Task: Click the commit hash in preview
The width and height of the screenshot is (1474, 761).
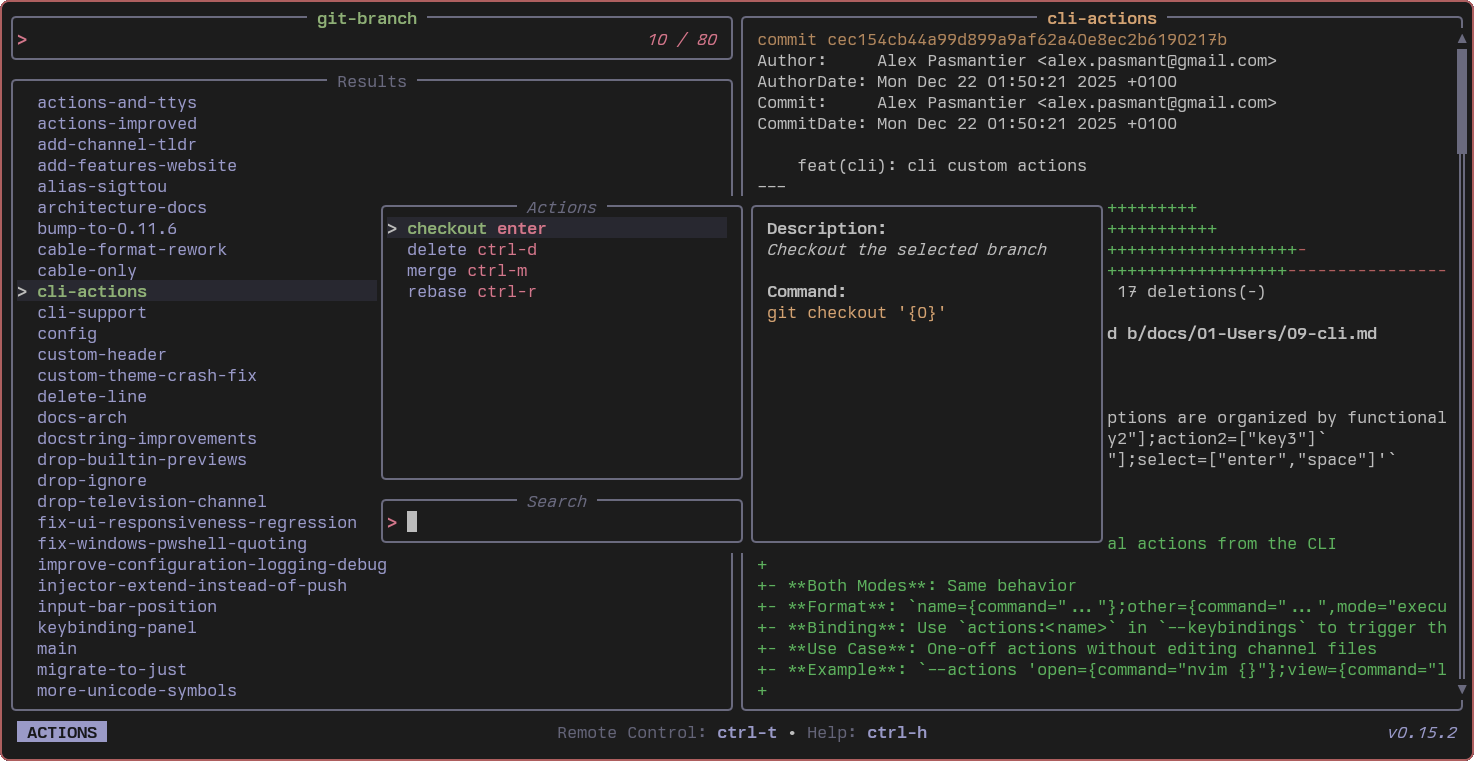Action: click(1027, 40)
